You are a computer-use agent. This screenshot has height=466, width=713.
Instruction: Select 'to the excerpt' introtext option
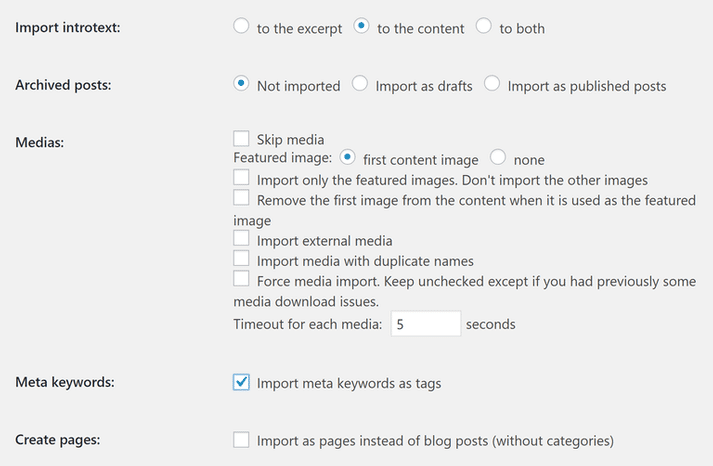[241, 27]
